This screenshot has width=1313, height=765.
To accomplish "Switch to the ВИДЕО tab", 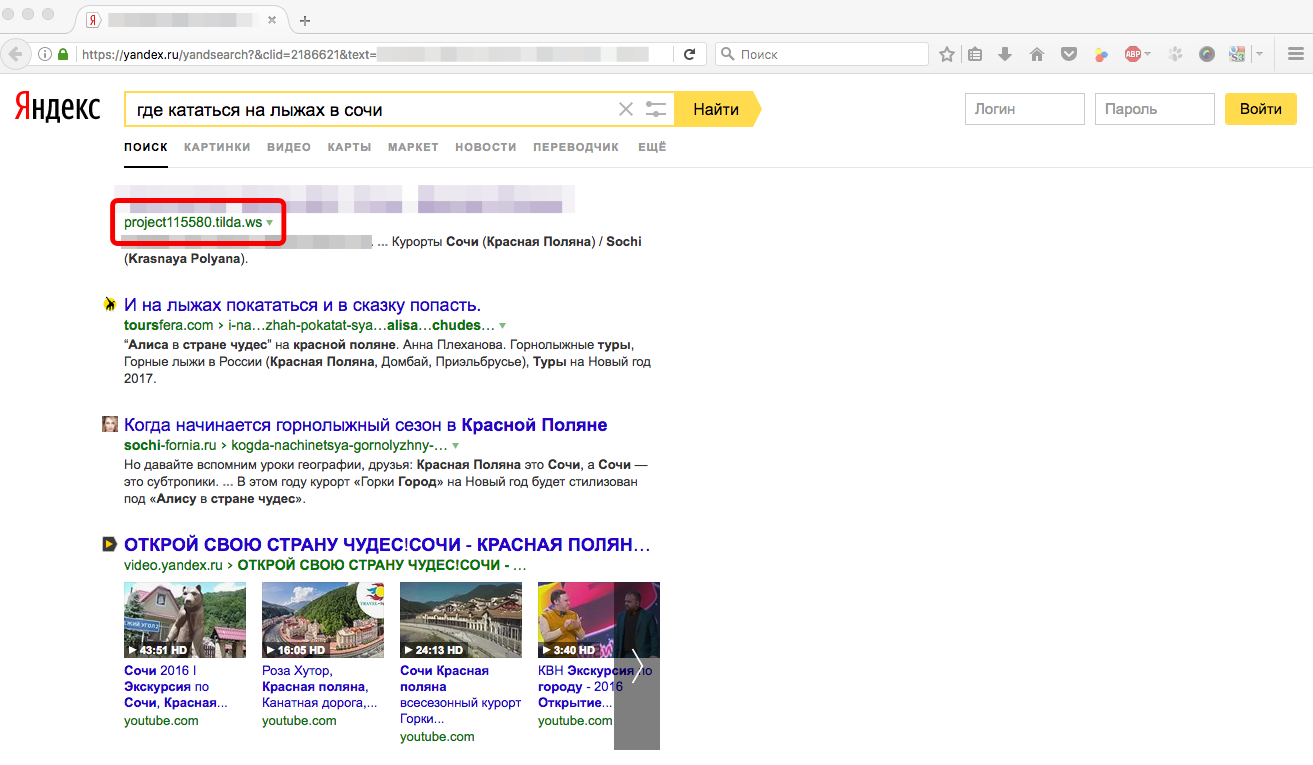I will (289, 147).
